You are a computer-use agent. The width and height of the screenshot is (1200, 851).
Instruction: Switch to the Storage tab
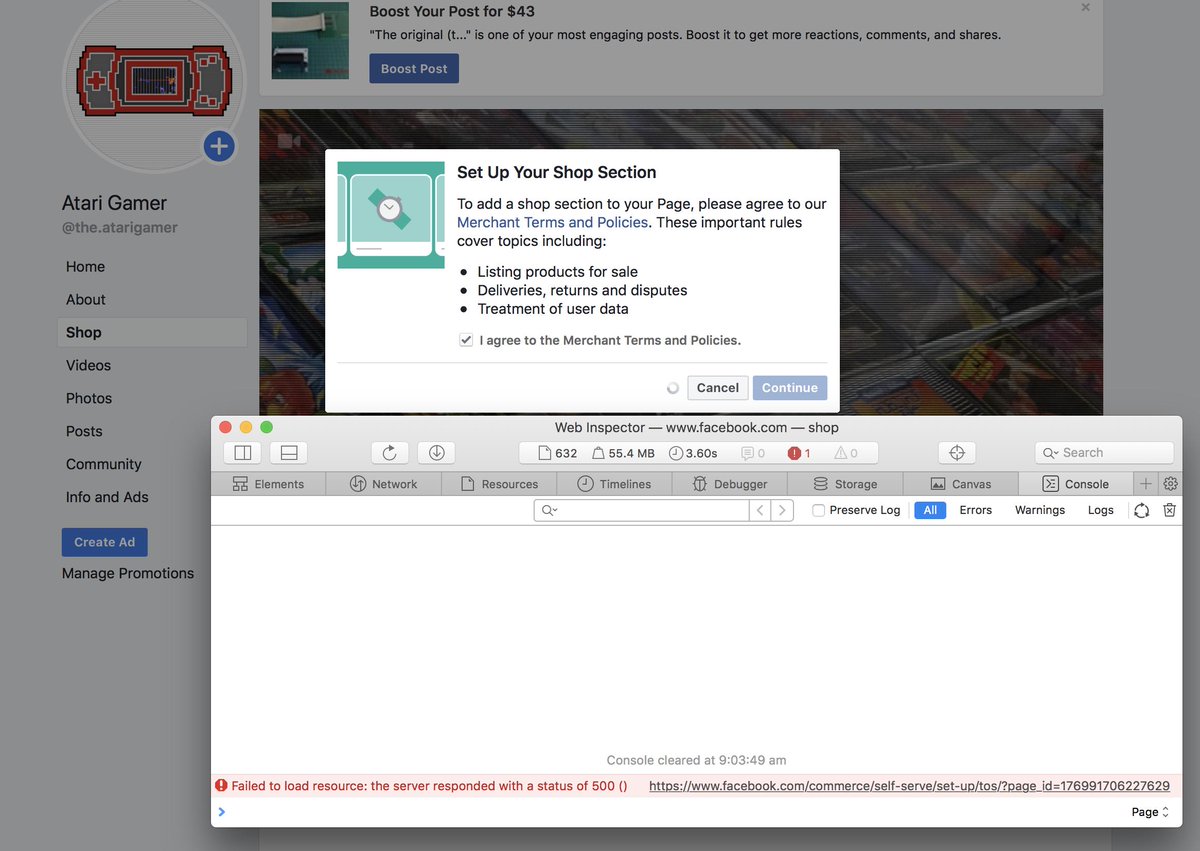(845, 484)
